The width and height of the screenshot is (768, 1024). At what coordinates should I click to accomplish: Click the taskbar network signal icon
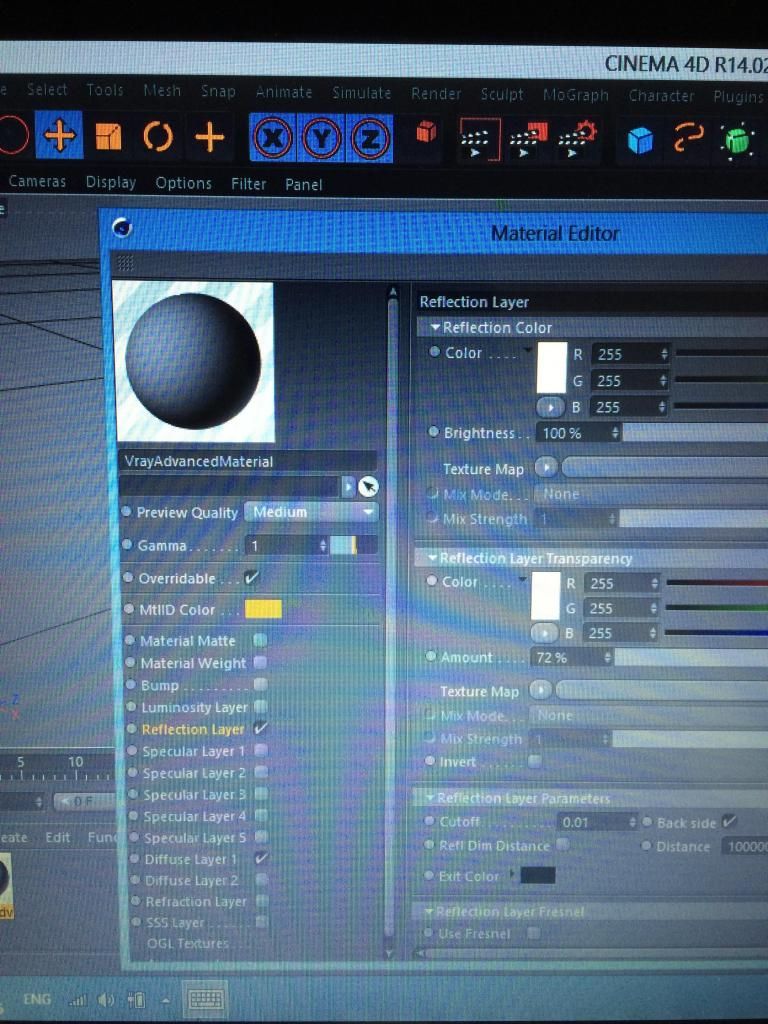[78, 999]
